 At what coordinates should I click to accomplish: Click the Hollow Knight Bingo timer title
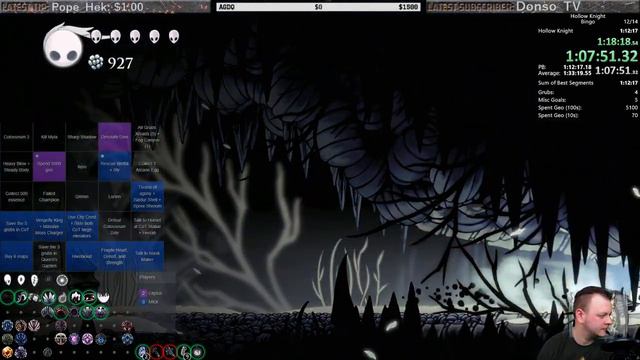coord(588,19)
